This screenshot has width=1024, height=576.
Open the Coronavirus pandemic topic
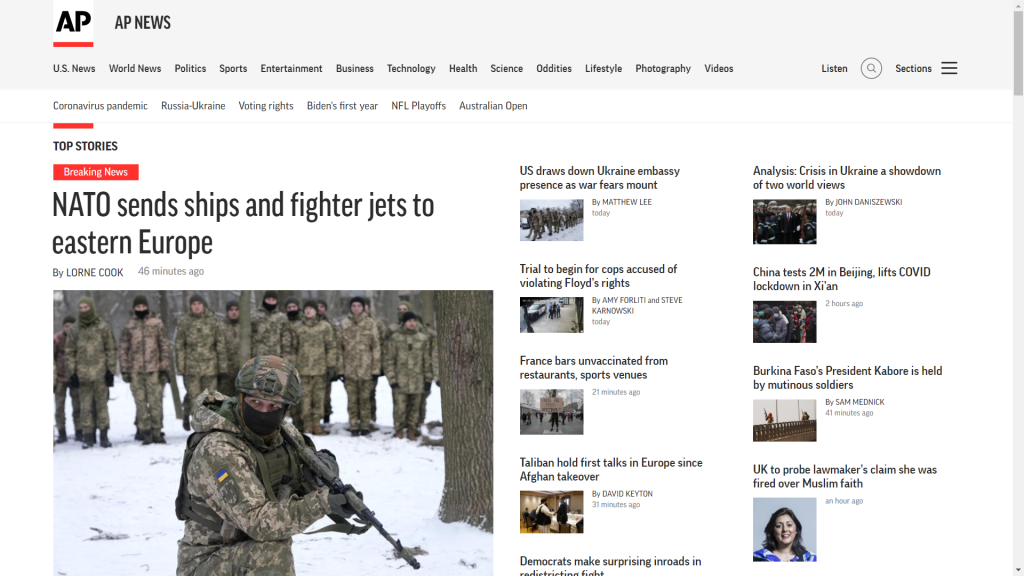[100, 105]
